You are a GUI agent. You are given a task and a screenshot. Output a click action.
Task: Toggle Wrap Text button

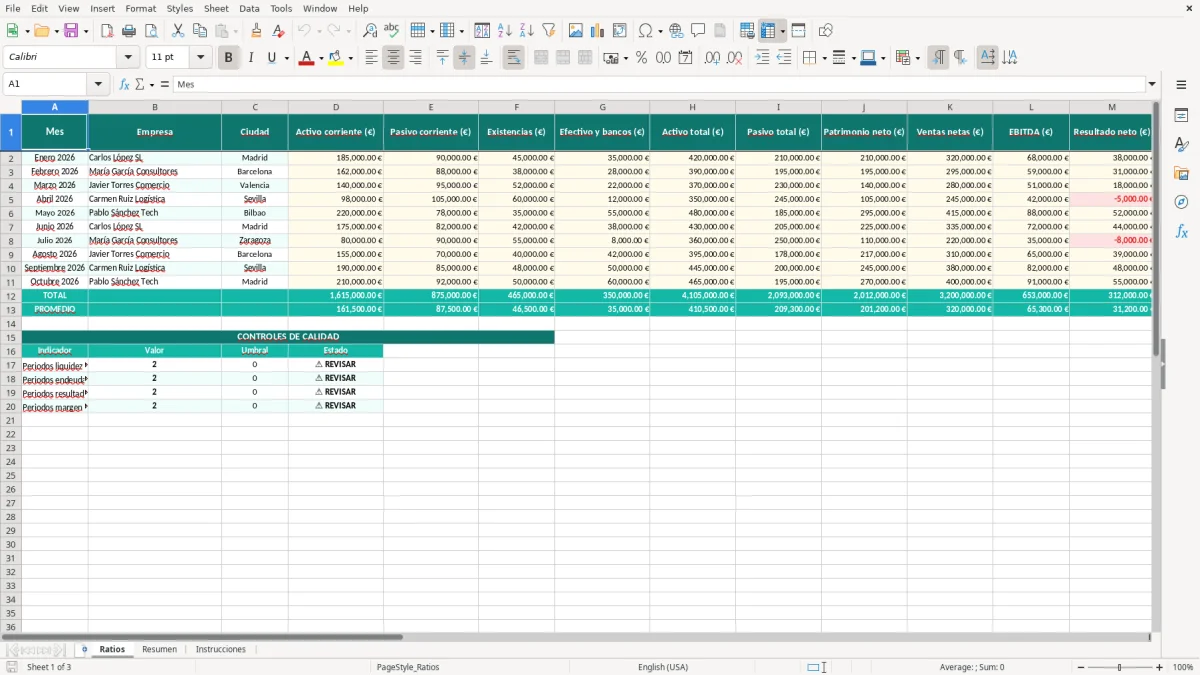pos(514,58)
